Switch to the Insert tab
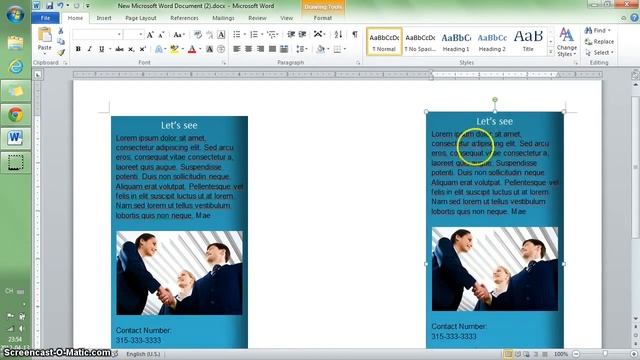This screenshot has height=360, width=640. 104,18
